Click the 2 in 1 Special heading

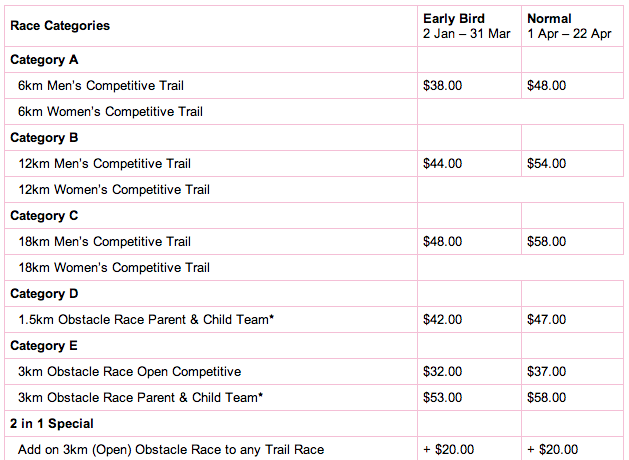click(52, 424)
